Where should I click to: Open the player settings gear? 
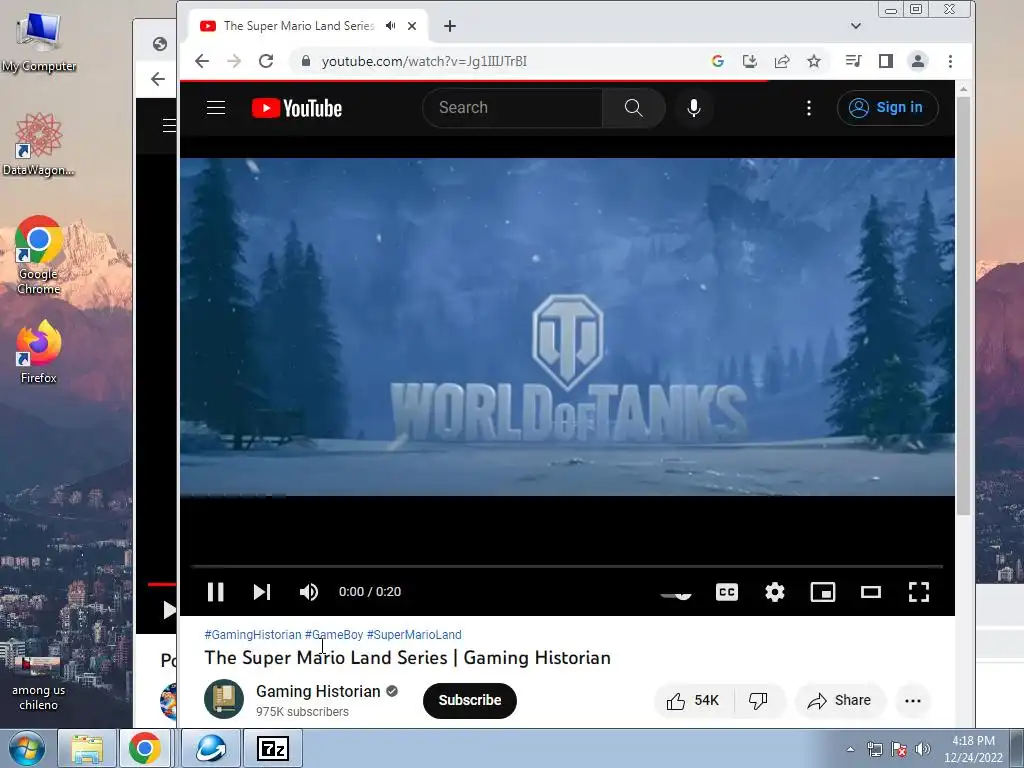[x=775, y=592]
